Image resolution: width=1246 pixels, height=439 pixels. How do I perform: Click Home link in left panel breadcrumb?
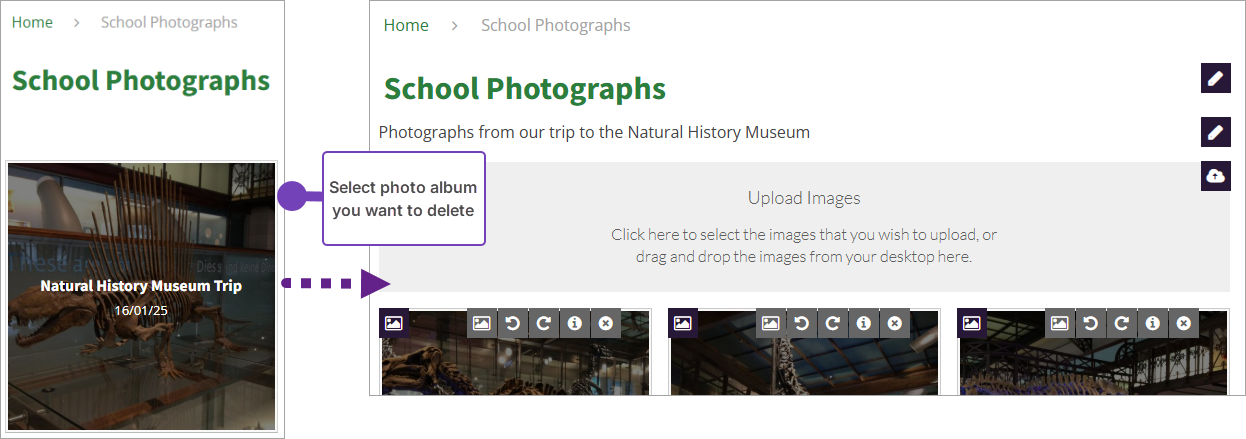[32, 22]
